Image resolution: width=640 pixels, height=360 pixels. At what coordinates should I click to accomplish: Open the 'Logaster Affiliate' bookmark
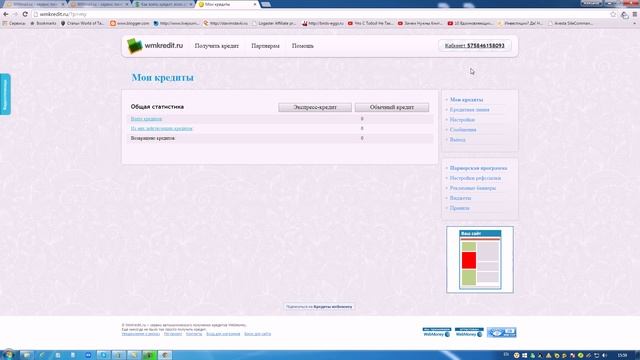tap(274, 23)
